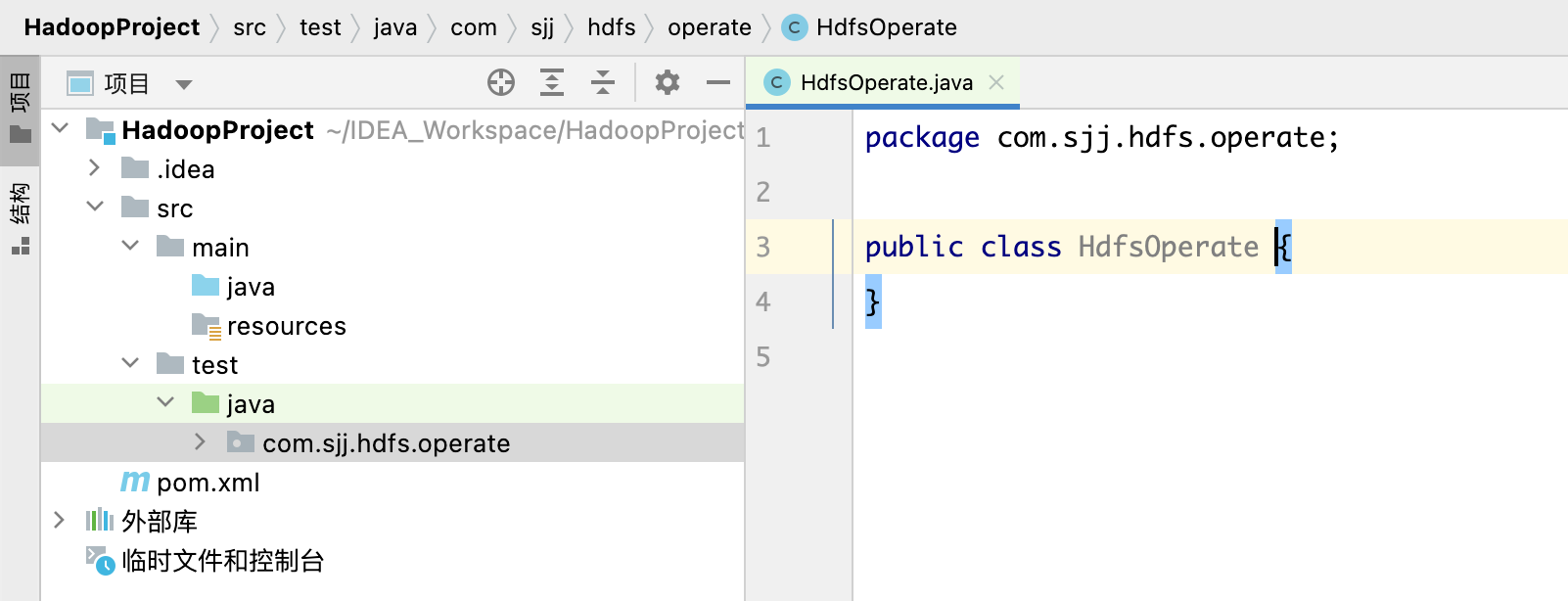Select the HdfsOperate.java editor tab
Screen dimensions: 1568x601
point(886,83)
